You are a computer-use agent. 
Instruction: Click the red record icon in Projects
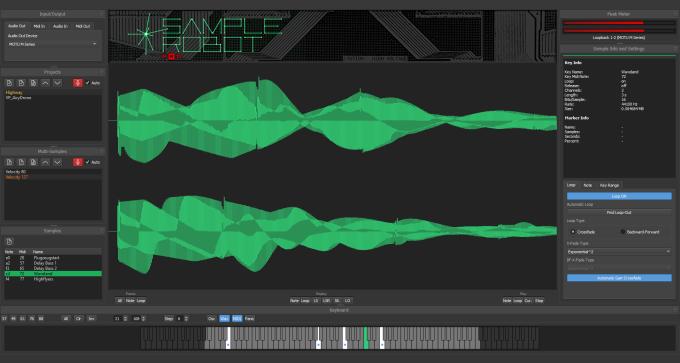pyautogui.click(x=78, y=83)
